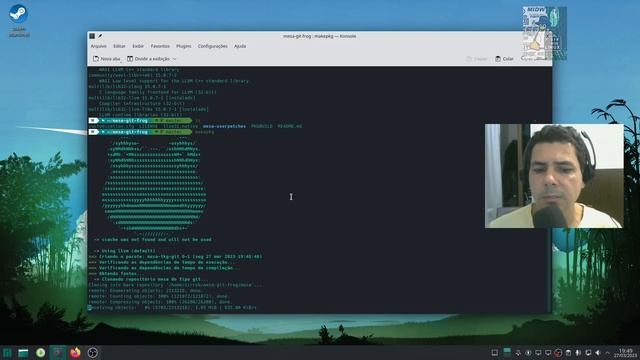Image resolution: width=640 pixels, height=360 pixels.
Task: Click the Colar toolbar button
Action: [x=504, y=59]
